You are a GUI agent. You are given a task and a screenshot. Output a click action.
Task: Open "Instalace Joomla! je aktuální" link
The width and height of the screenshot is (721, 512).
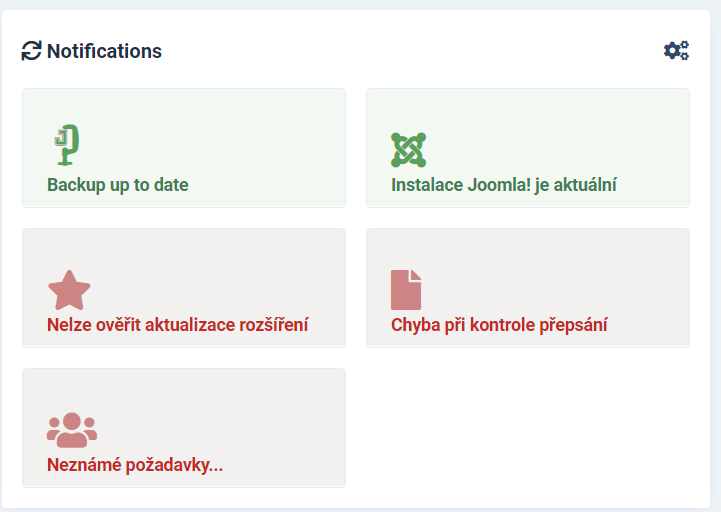(503, 185)
